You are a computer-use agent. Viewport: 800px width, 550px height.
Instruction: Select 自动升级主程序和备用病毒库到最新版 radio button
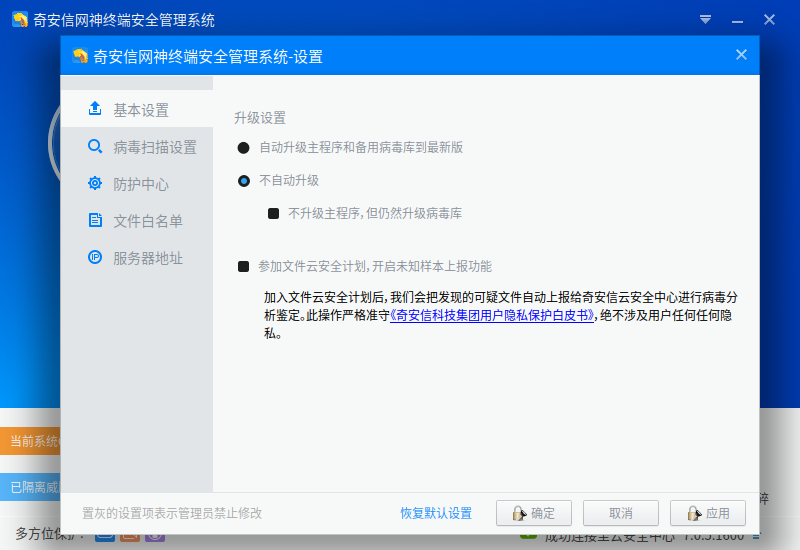click(x=243, y=148)
